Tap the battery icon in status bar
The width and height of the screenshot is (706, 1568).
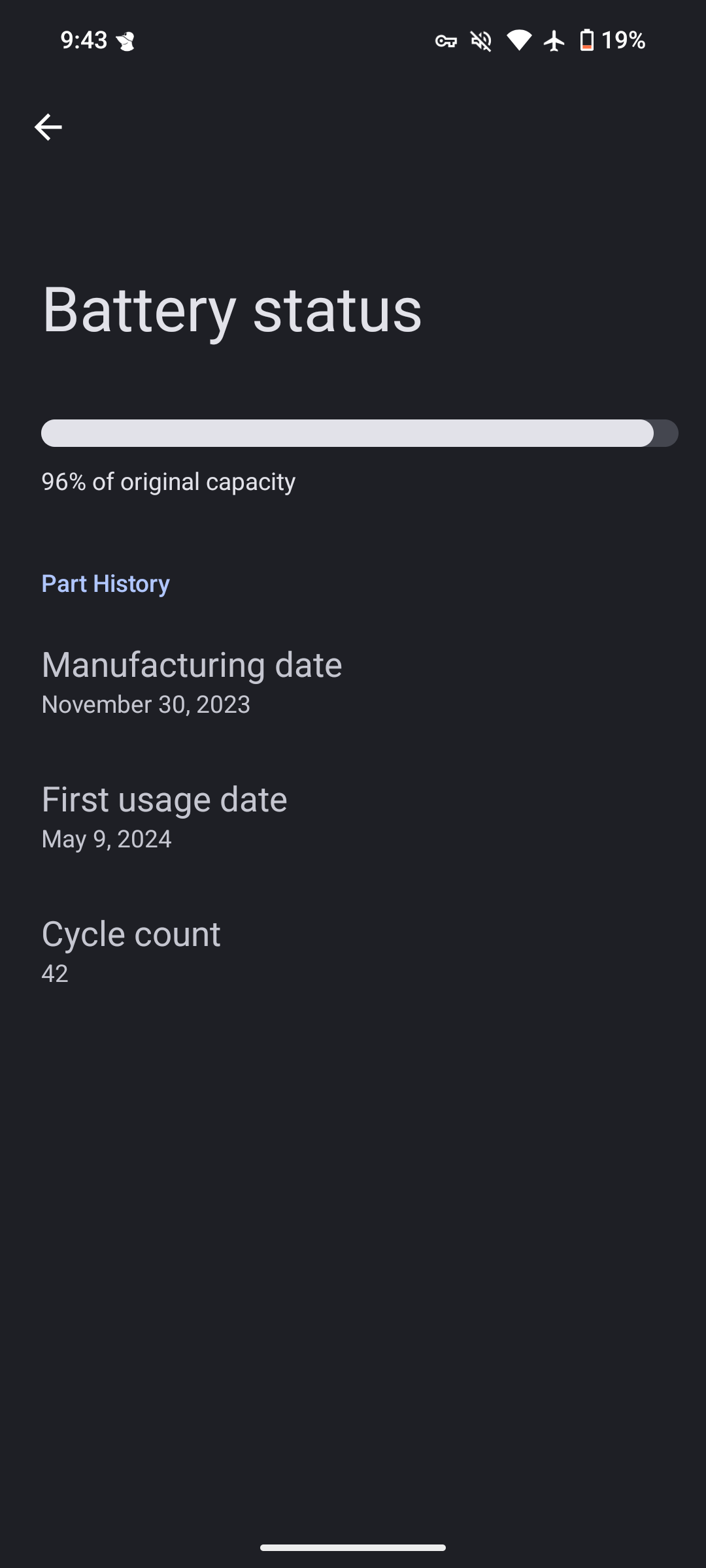click(x=587, y=41)
